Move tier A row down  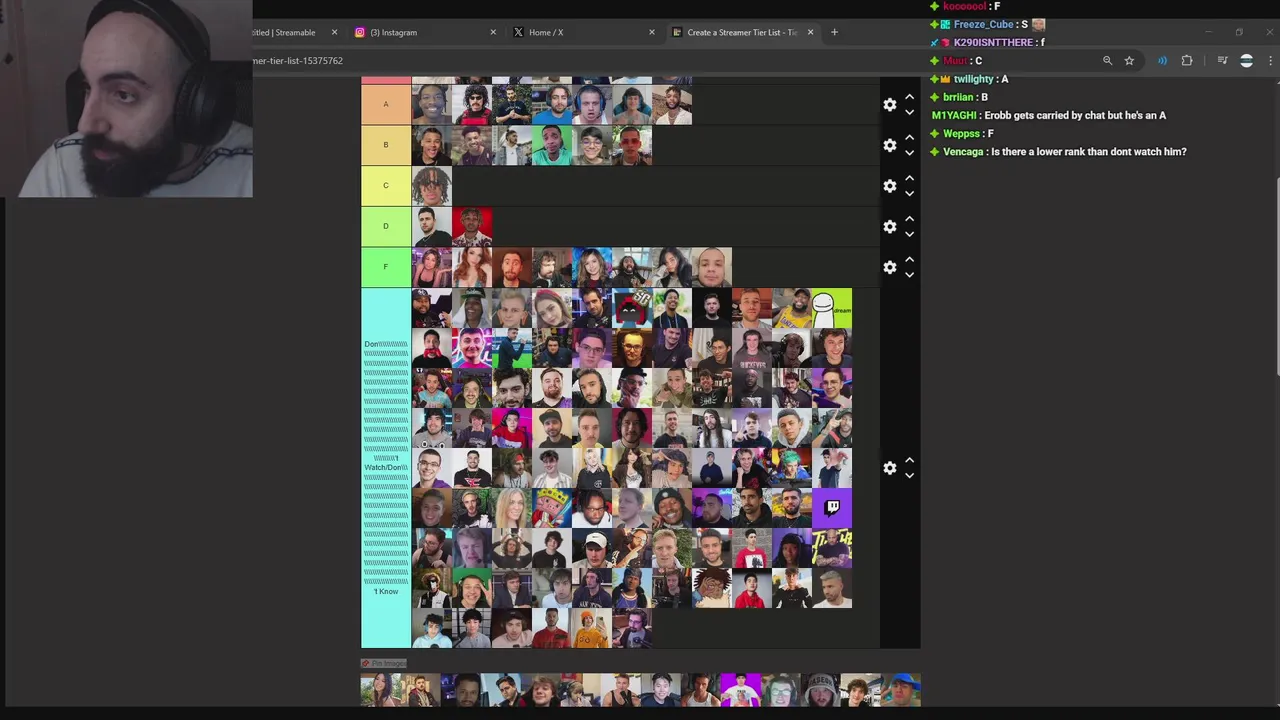pyautogui.click(x=909, y=112)
